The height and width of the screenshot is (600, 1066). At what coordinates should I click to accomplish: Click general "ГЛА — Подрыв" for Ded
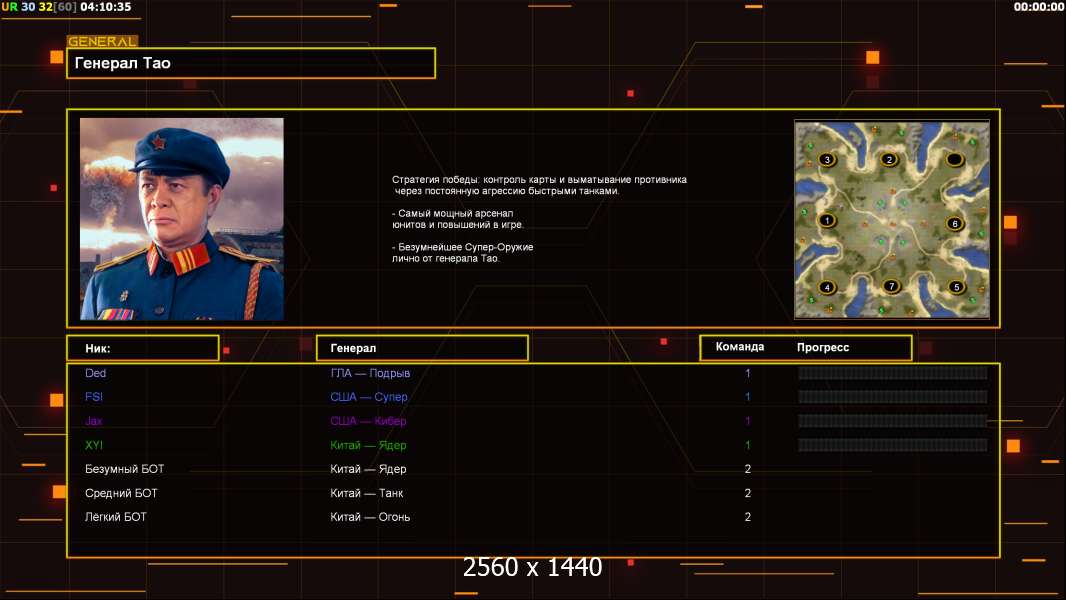[370, 373]
